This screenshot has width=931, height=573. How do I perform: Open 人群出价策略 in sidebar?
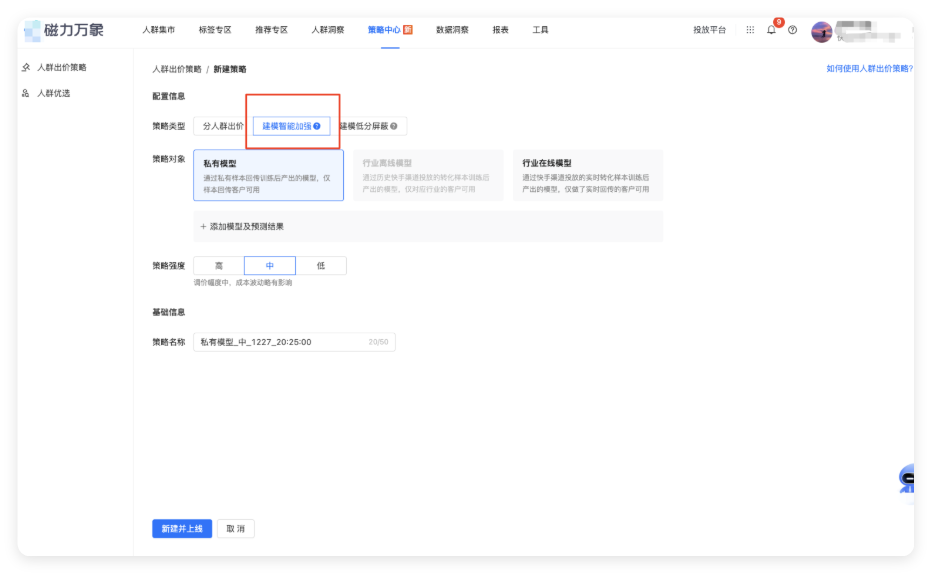[x=62, y=67]
